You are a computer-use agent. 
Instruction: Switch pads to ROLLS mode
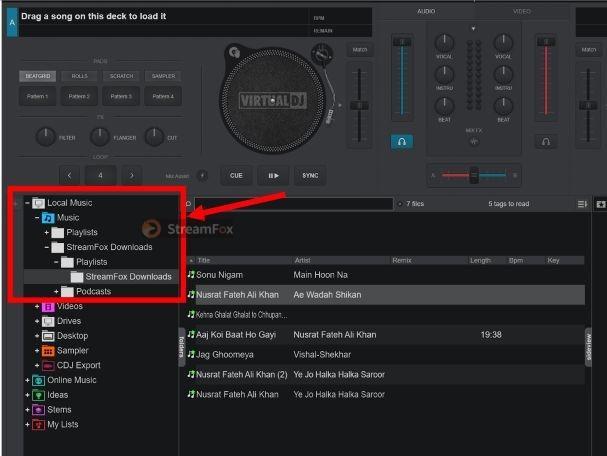[x=79, y=76]
